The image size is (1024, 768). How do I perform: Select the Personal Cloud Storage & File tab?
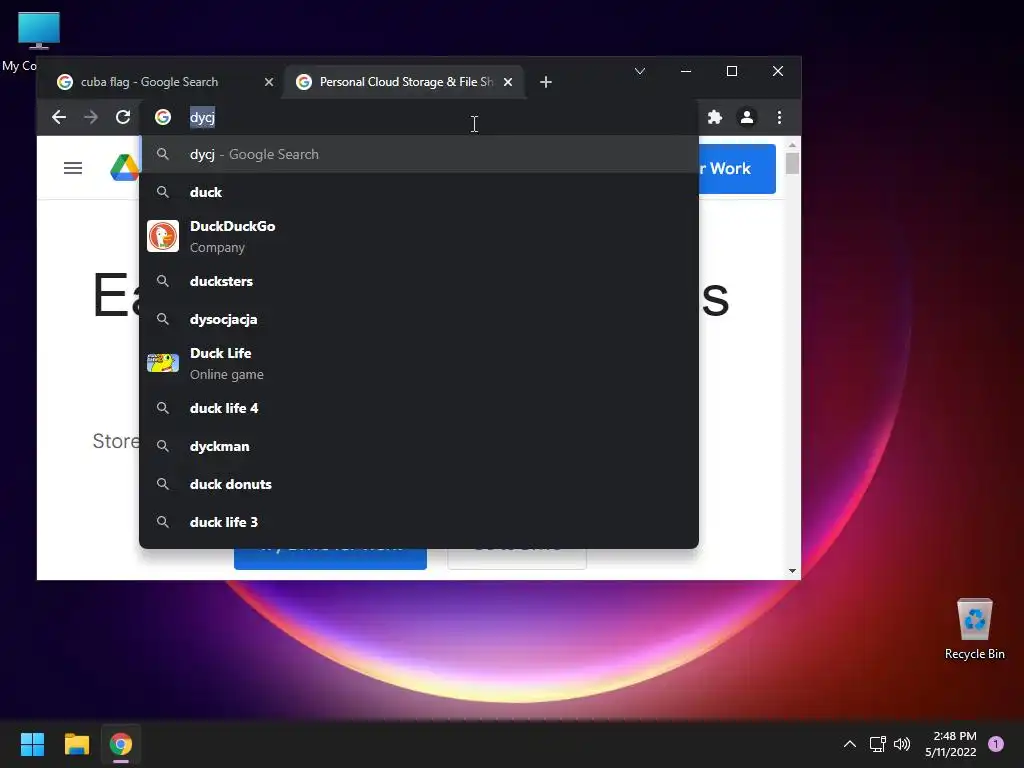404,82
